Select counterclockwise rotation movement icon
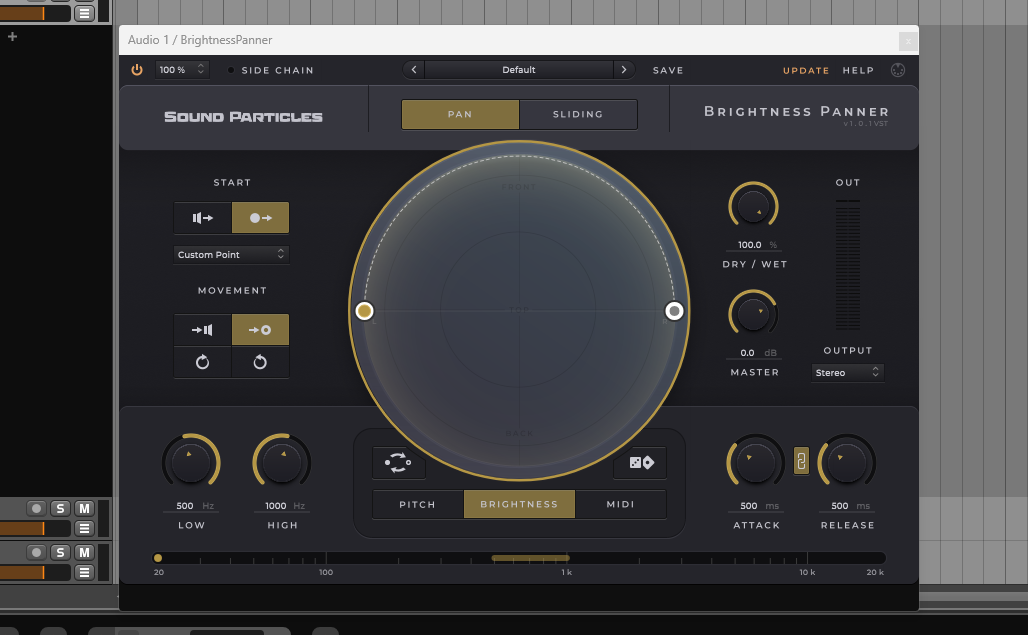The width and height of the screenshot is (1028, 635). pyautogui.click(x=260, y=362)
